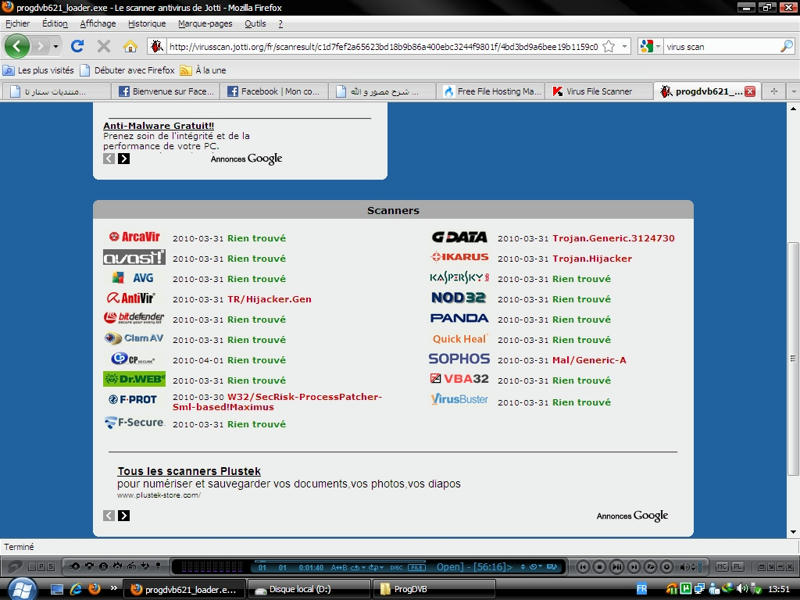Open the Tous les scanners Plustek link
Viewport: 800px width, 600px height.
189,471
